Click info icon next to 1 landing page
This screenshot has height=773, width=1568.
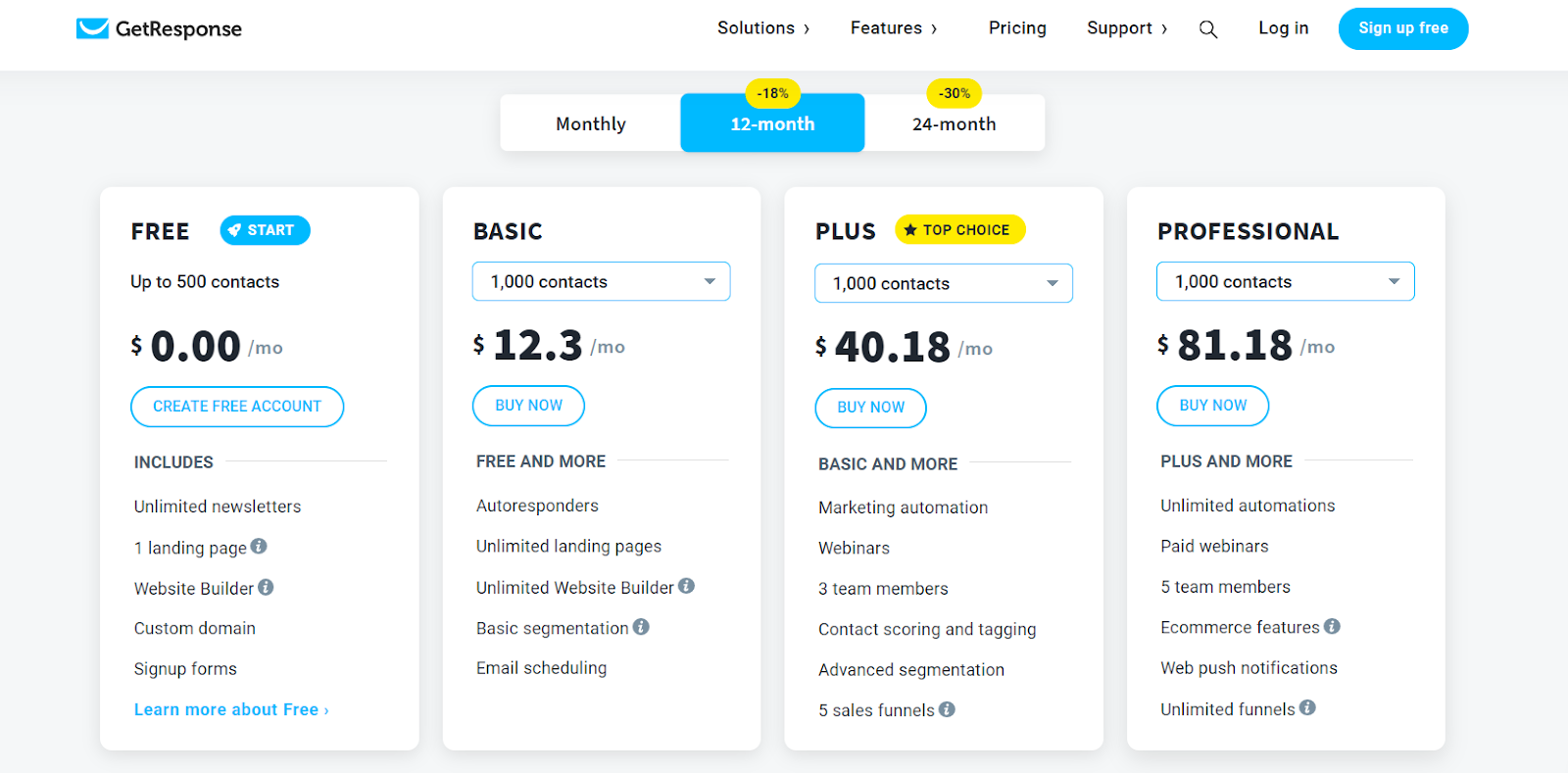[x=259, y=547]
